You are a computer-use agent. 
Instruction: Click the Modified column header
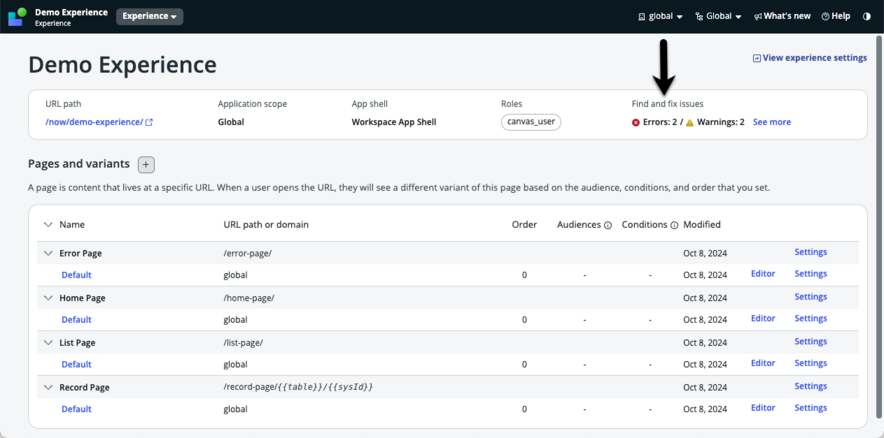[x=702, y=224]
